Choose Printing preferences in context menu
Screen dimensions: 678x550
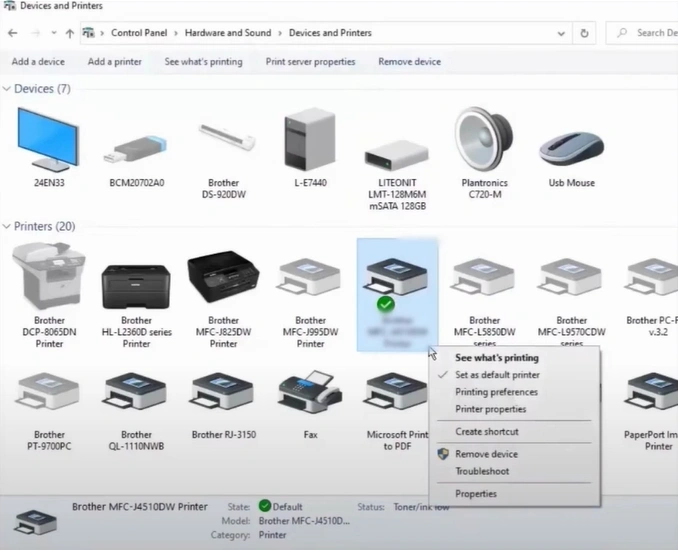[x=496, y=392]
